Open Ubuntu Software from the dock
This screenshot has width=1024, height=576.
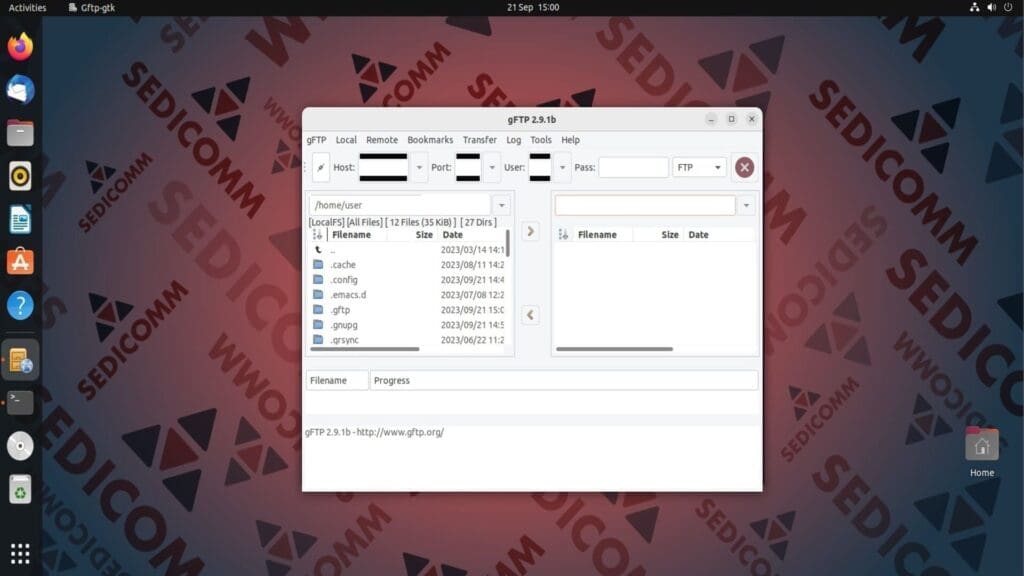[x=20, y=262]
